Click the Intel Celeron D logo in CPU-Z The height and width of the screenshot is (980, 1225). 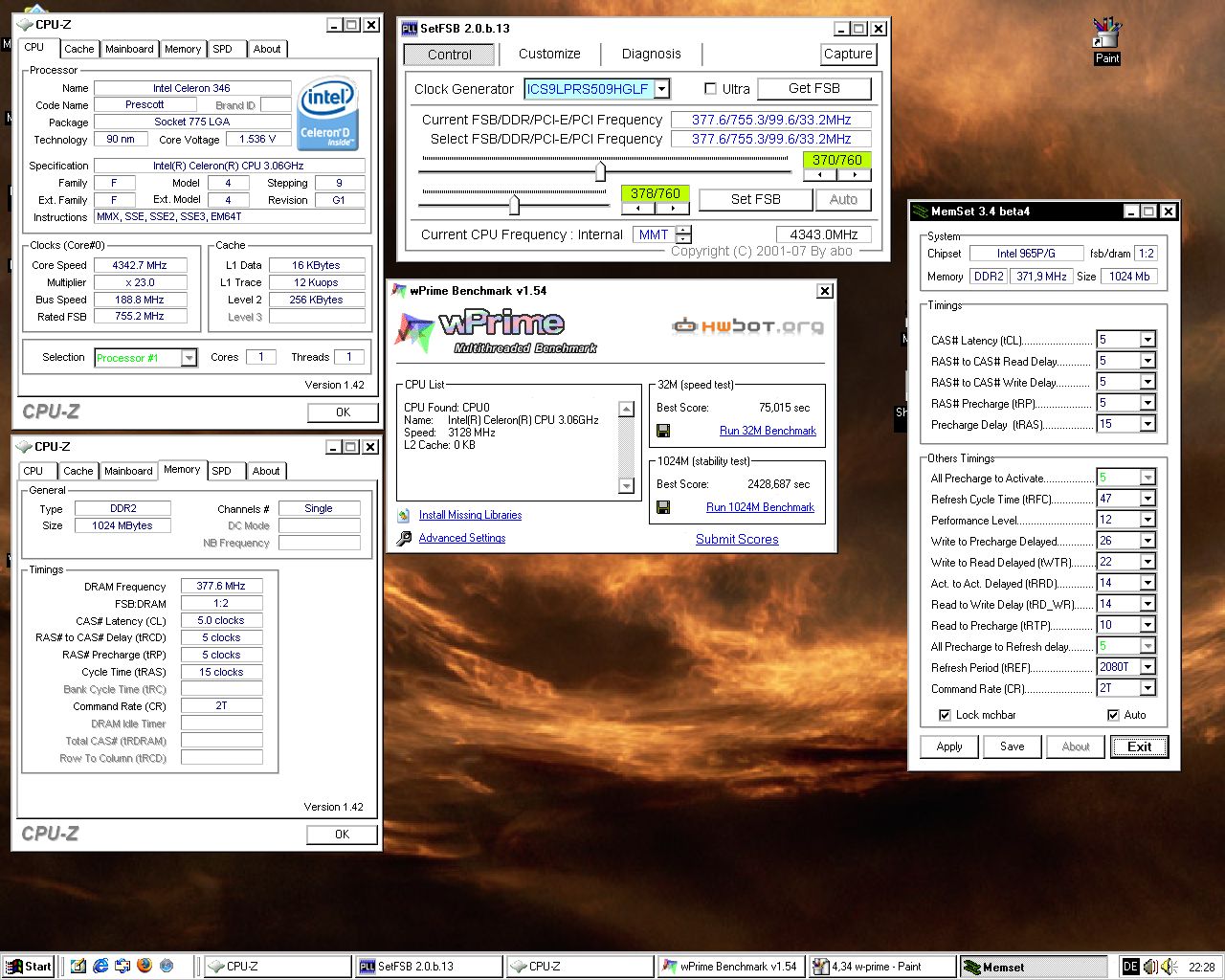[x=327, y=113]
